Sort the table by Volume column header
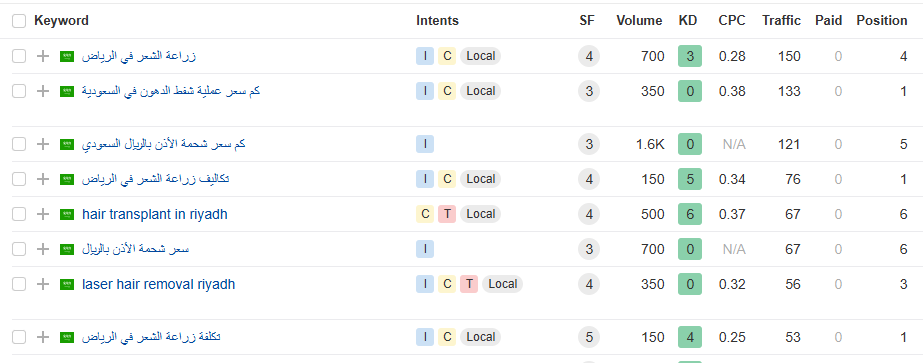The image size is (923, 363). (x=639, y=21)
